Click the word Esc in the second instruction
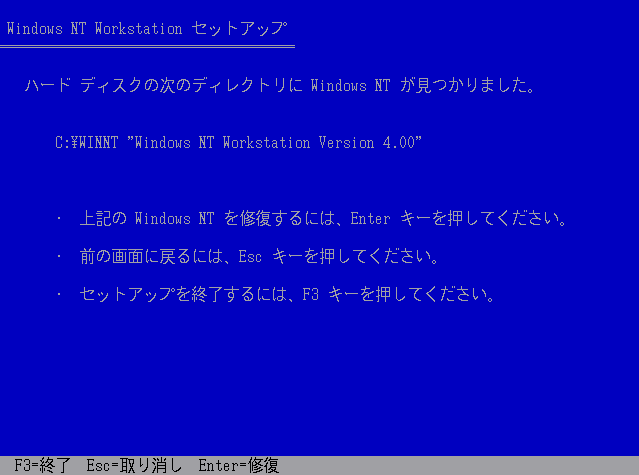This screenshot has width=639, height=475. coord(250,257)
